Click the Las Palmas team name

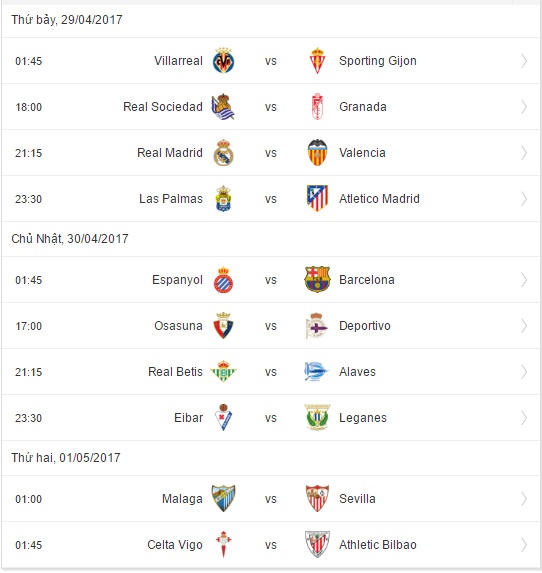coord(171,199)
